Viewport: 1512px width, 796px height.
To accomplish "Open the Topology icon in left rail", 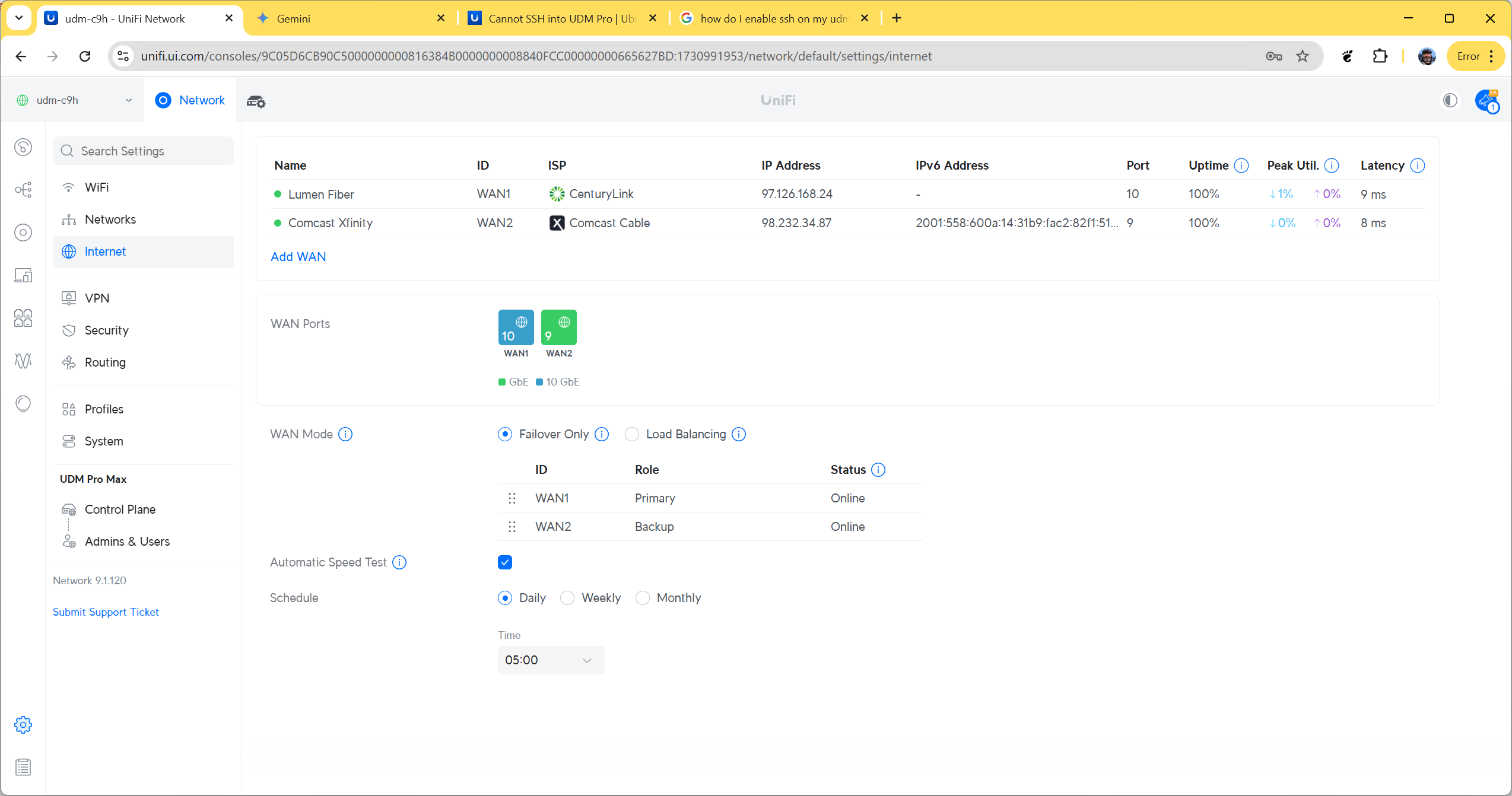I will (23, 190).
